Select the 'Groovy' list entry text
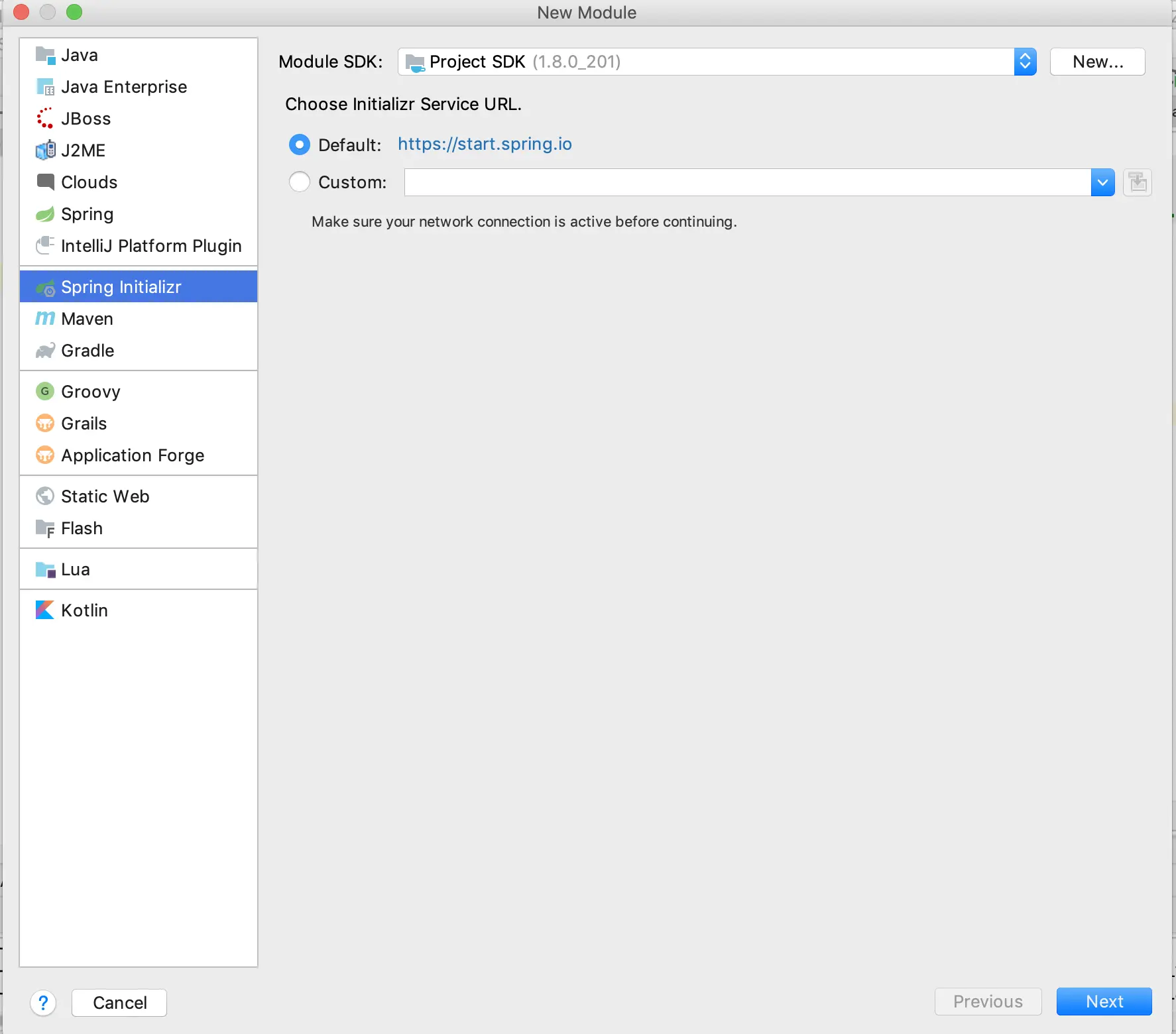The width and height of the screenshot is (1176, 1034). click(x=91, y=392)
